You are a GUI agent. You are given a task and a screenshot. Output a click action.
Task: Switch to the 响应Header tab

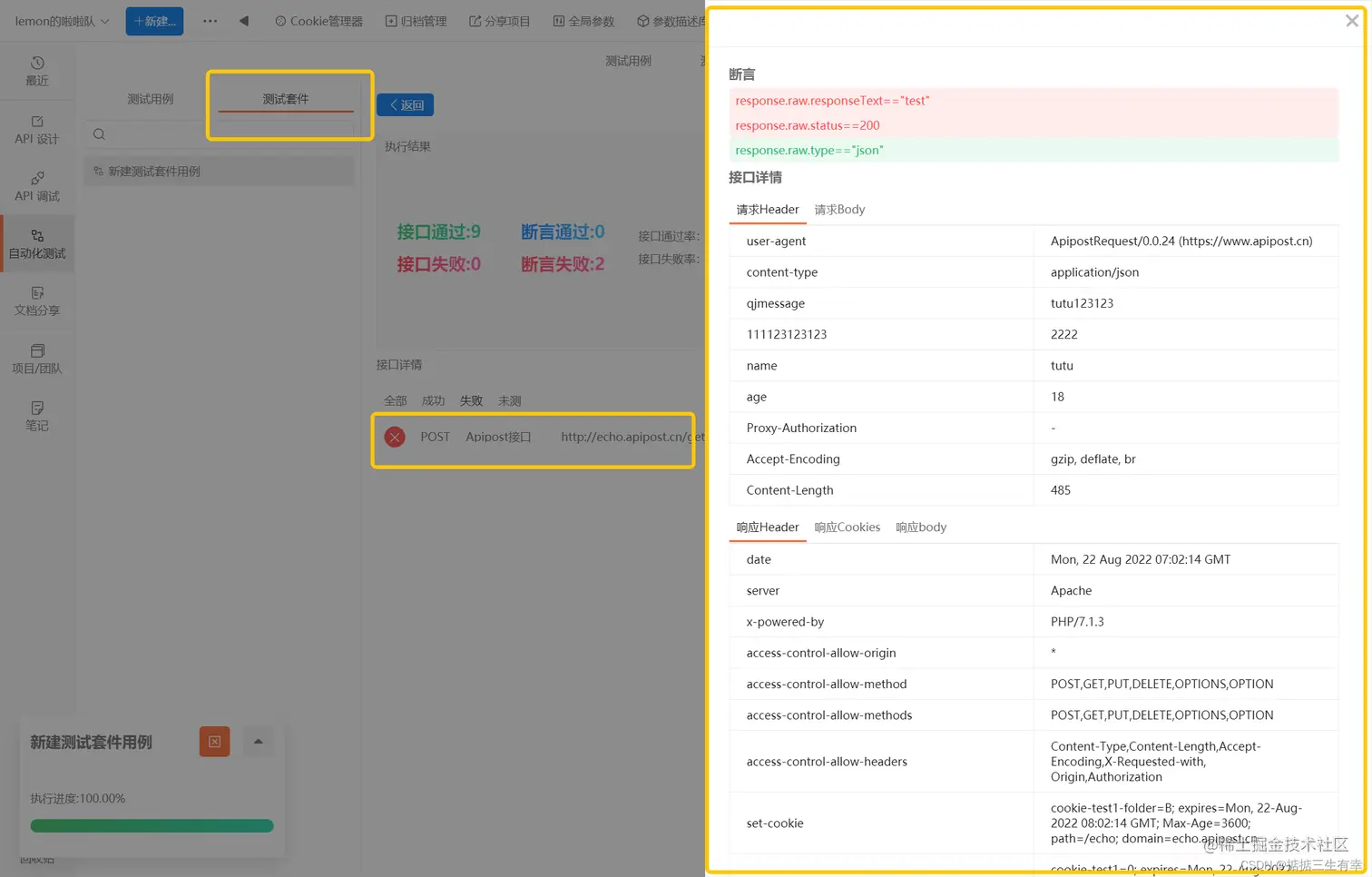coord(768,527)
